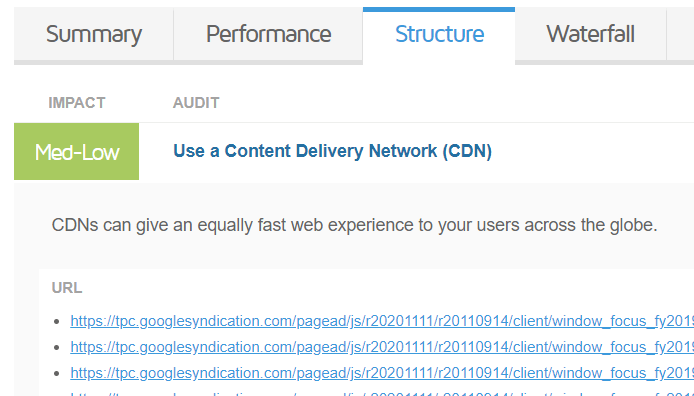The width and height of the screenshot is (694, 396).
Task: Open the first googlesyndication URL link
Action: click(x=382, y=321)
